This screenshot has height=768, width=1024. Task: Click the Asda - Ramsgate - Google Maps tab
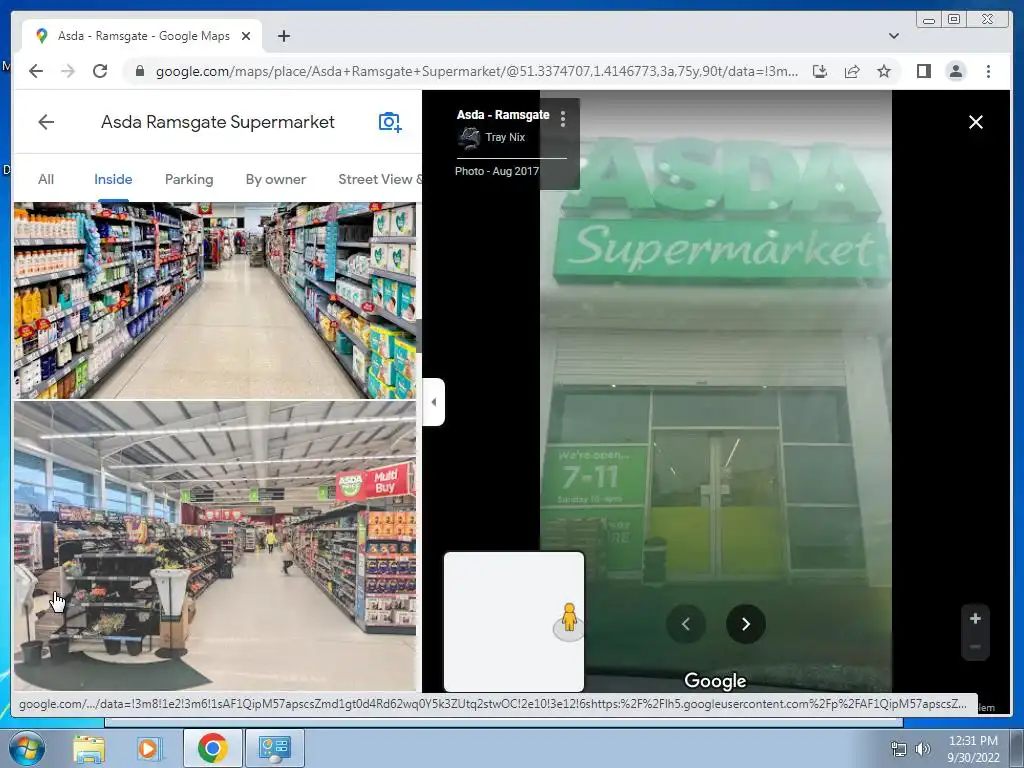pyautogui.click(x=142, y=36)
